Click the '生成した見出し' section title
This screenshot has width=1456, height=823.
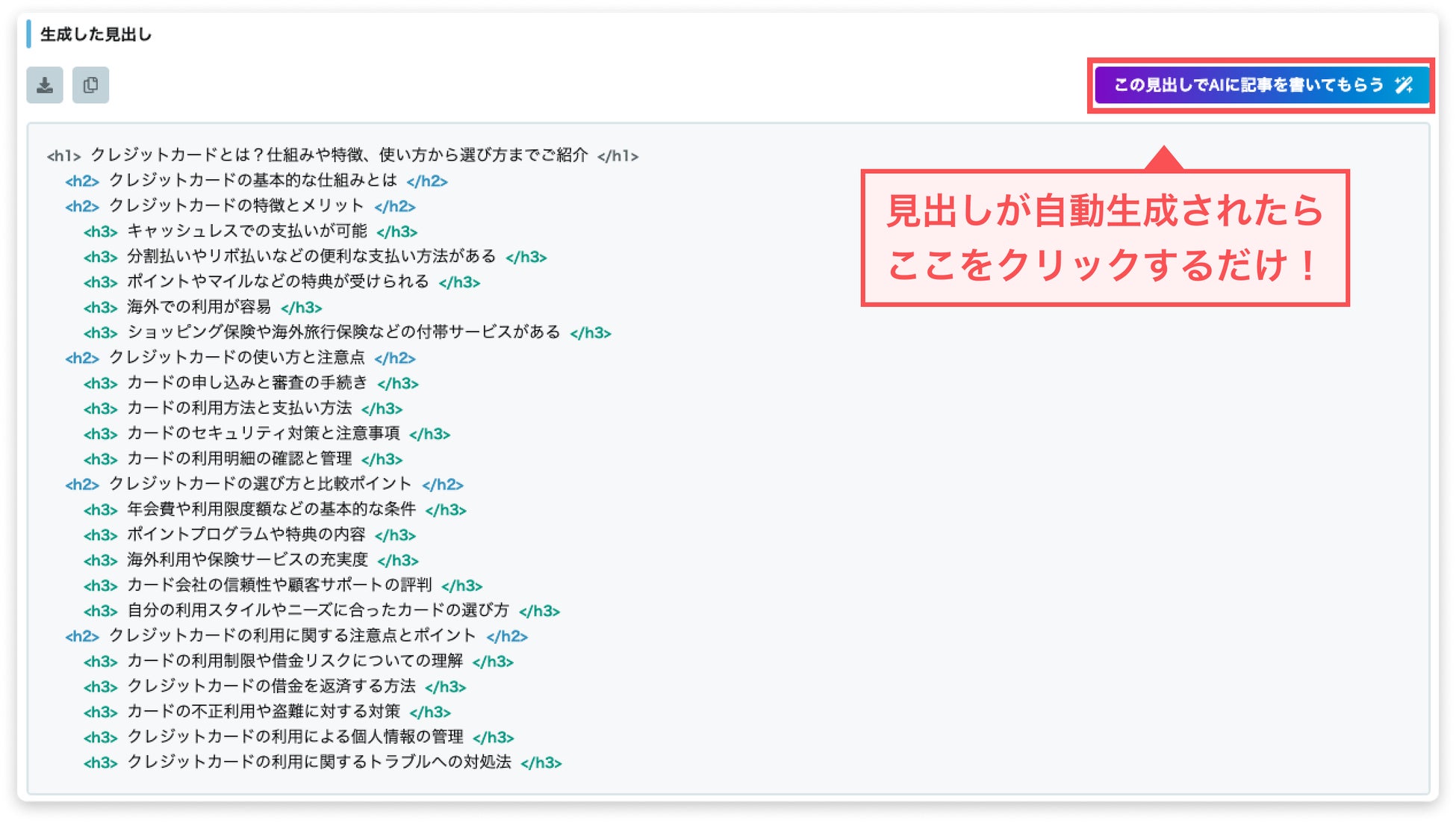(x=96, y=34)
